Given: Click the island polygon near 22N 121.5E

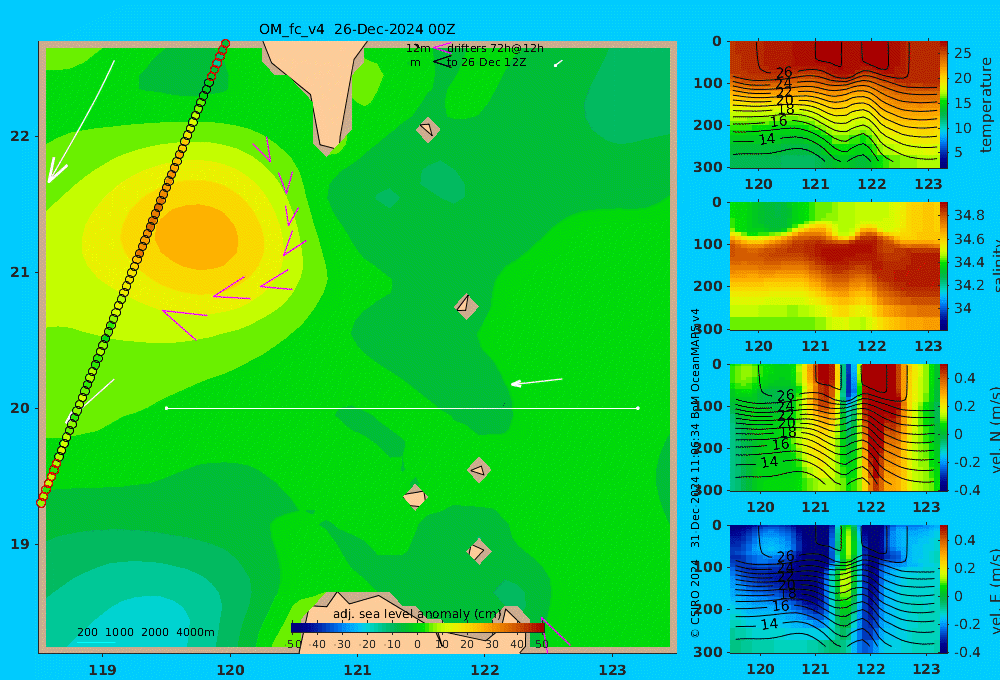Looking at the screenshot, I should coord(428,129).
